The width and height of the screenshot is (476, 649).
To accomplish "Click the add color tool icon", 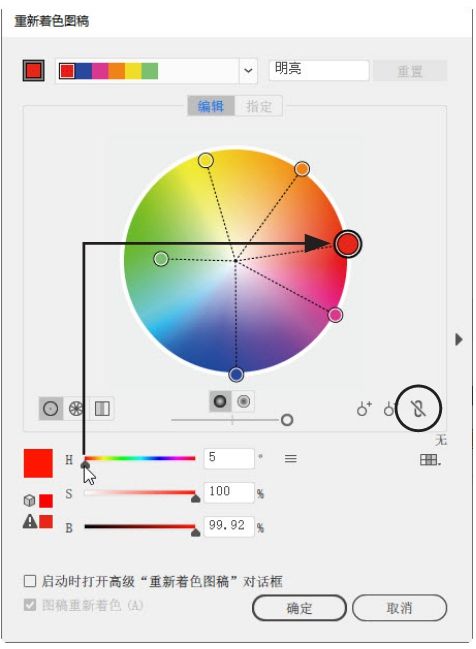I will coord(364,409).
